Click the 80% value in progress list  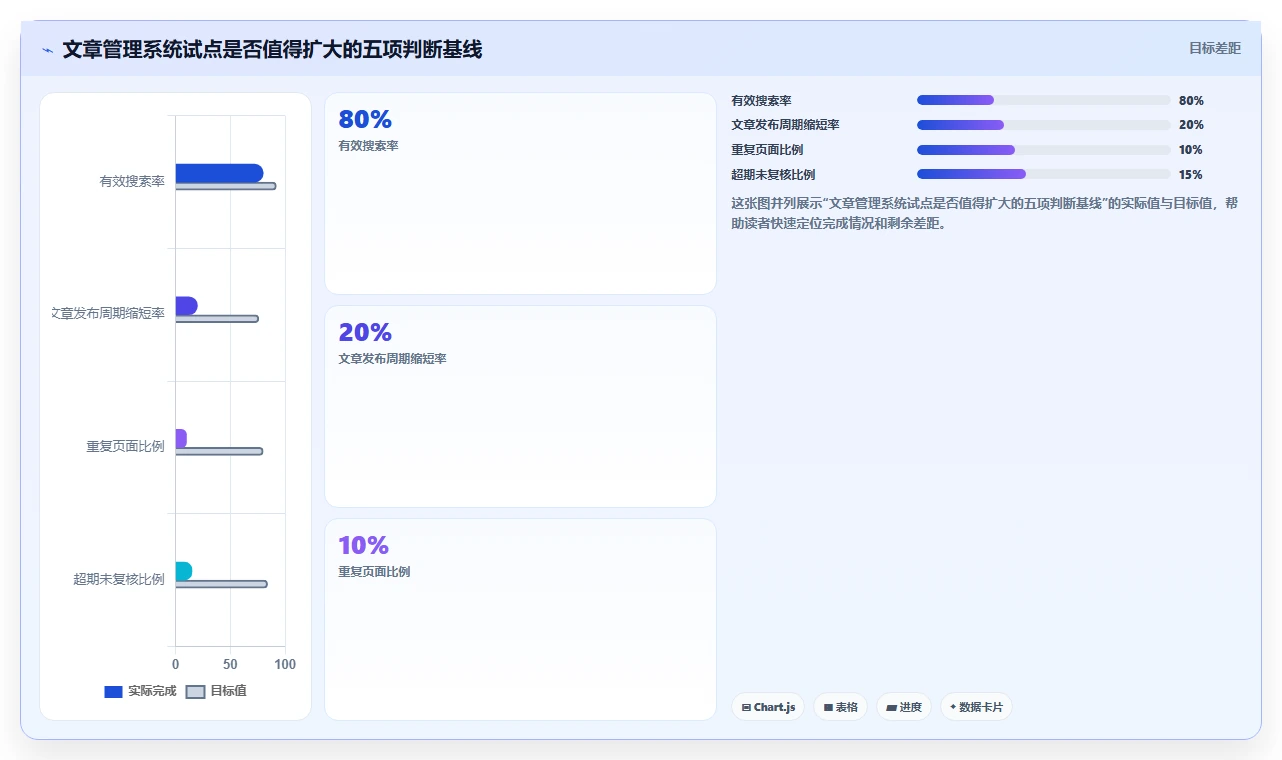click(1191, 100)
